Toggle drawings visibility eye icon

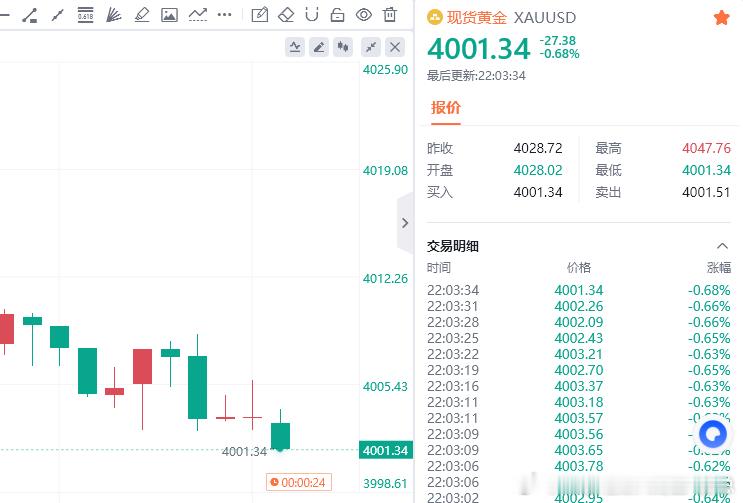point(363,15)
